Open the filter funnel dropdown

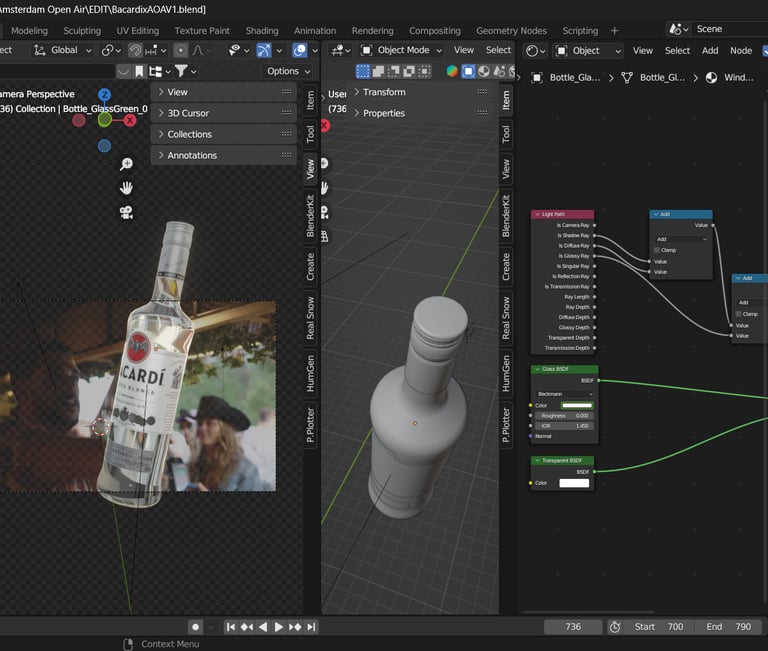pos(186,72)
